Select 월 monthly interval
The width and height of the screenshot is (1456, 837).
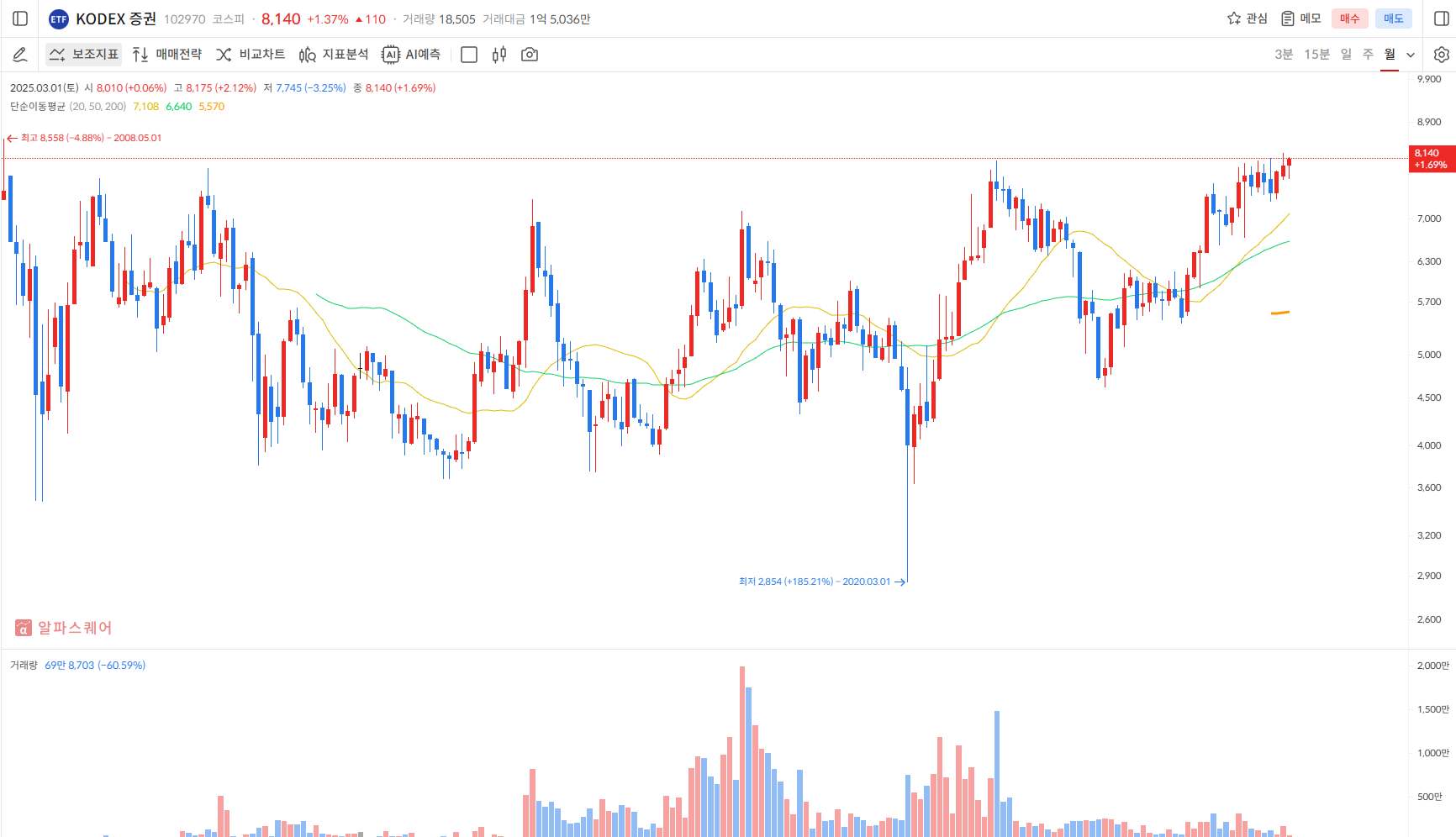(x=1390, y=55)
